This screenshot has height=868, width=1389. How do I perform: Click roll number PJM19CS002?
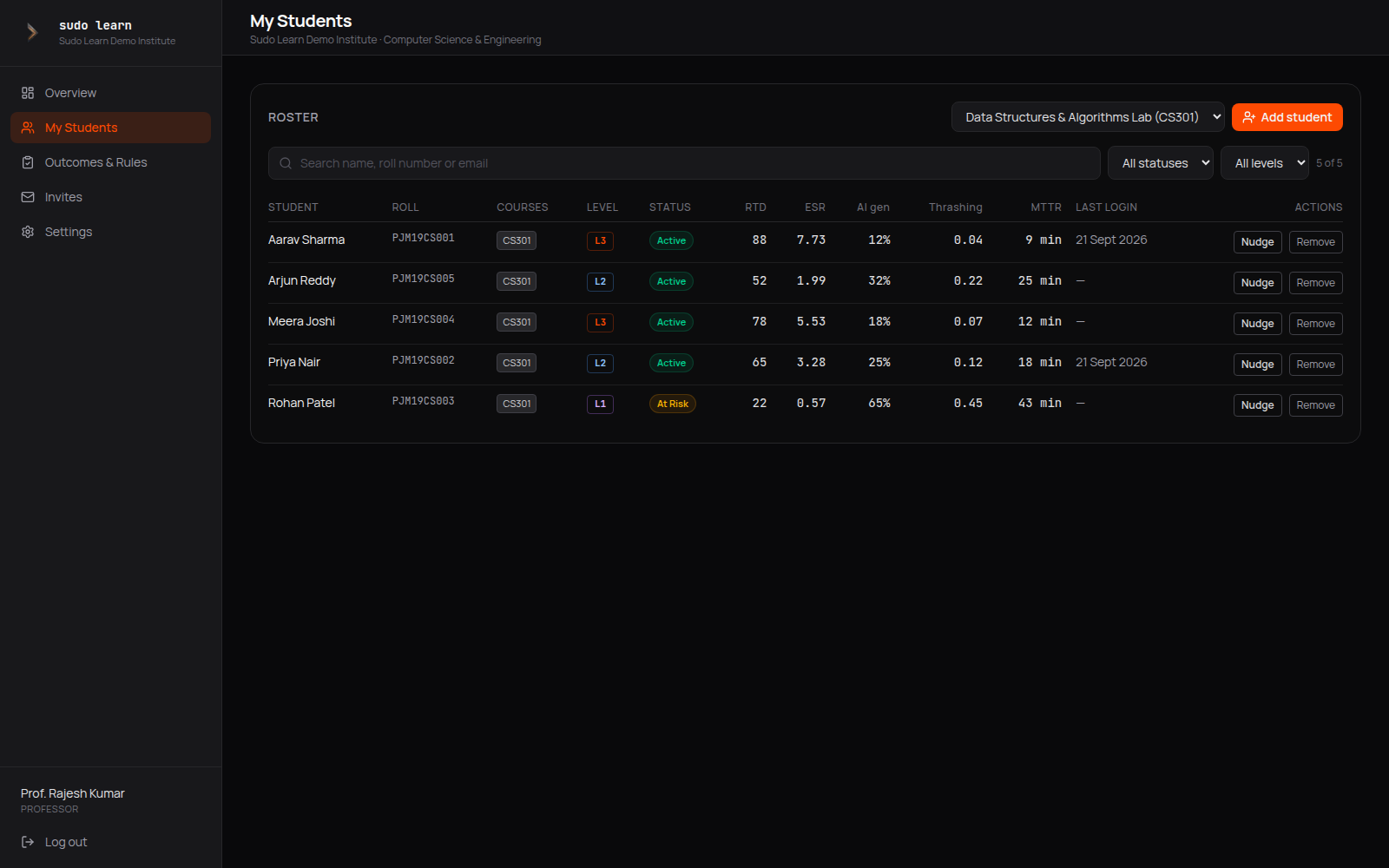423,360
